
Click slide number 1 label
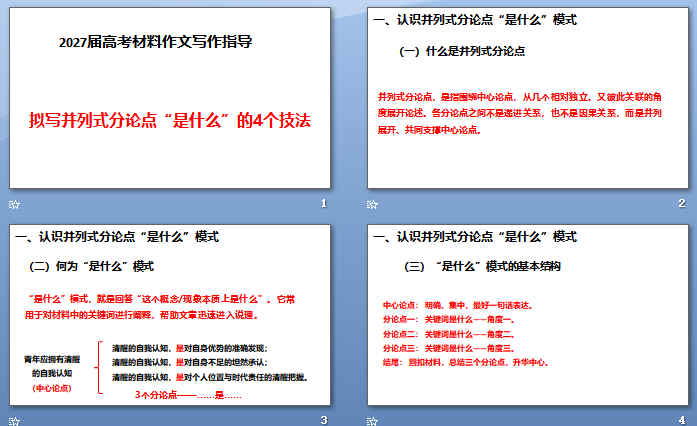(x=324, y=204)
